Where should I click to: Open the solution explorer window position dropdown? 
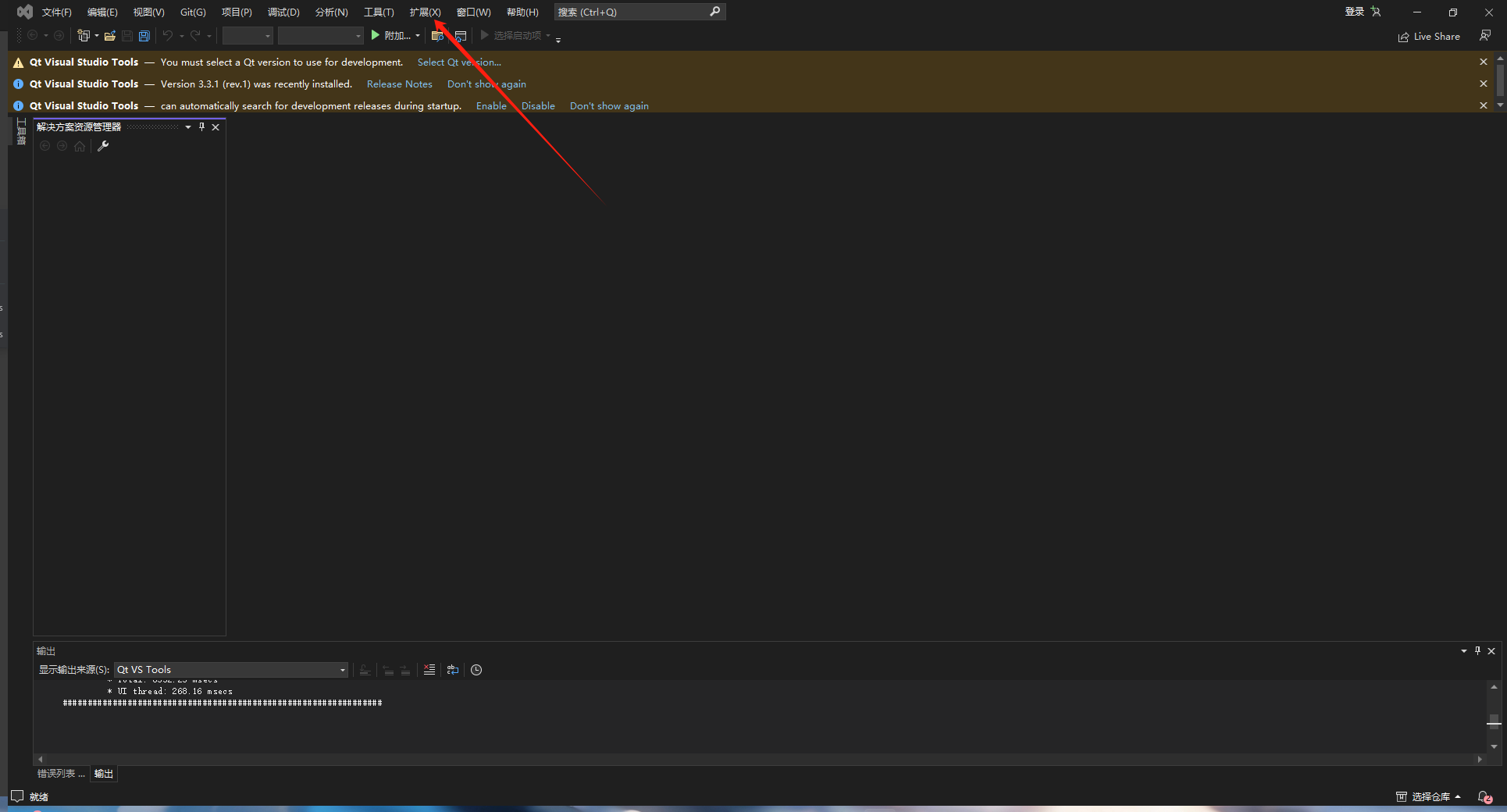click(187, 126)
